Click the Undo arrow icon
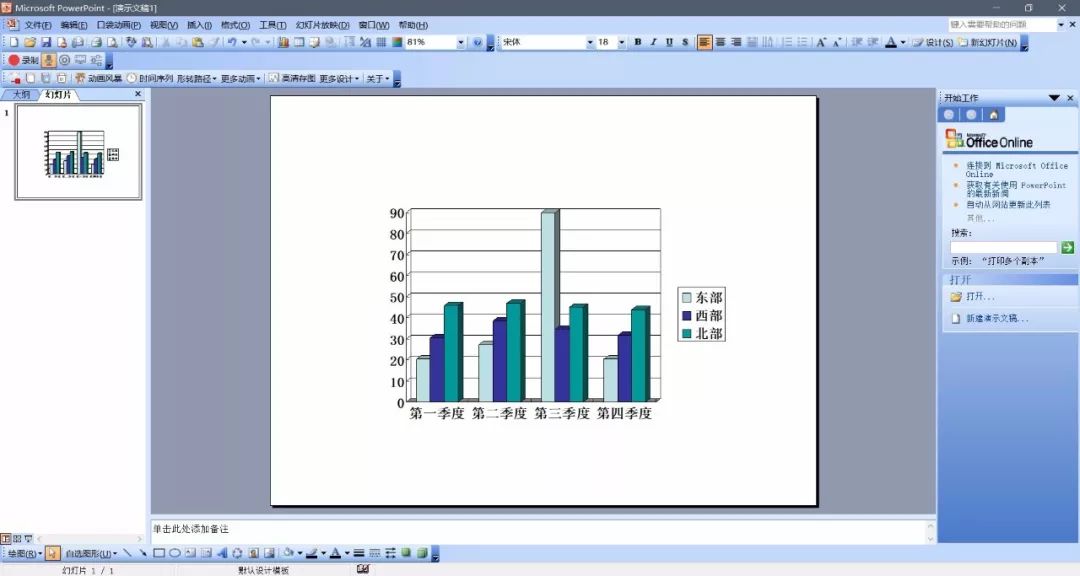1080x576 pixels. 232,42
